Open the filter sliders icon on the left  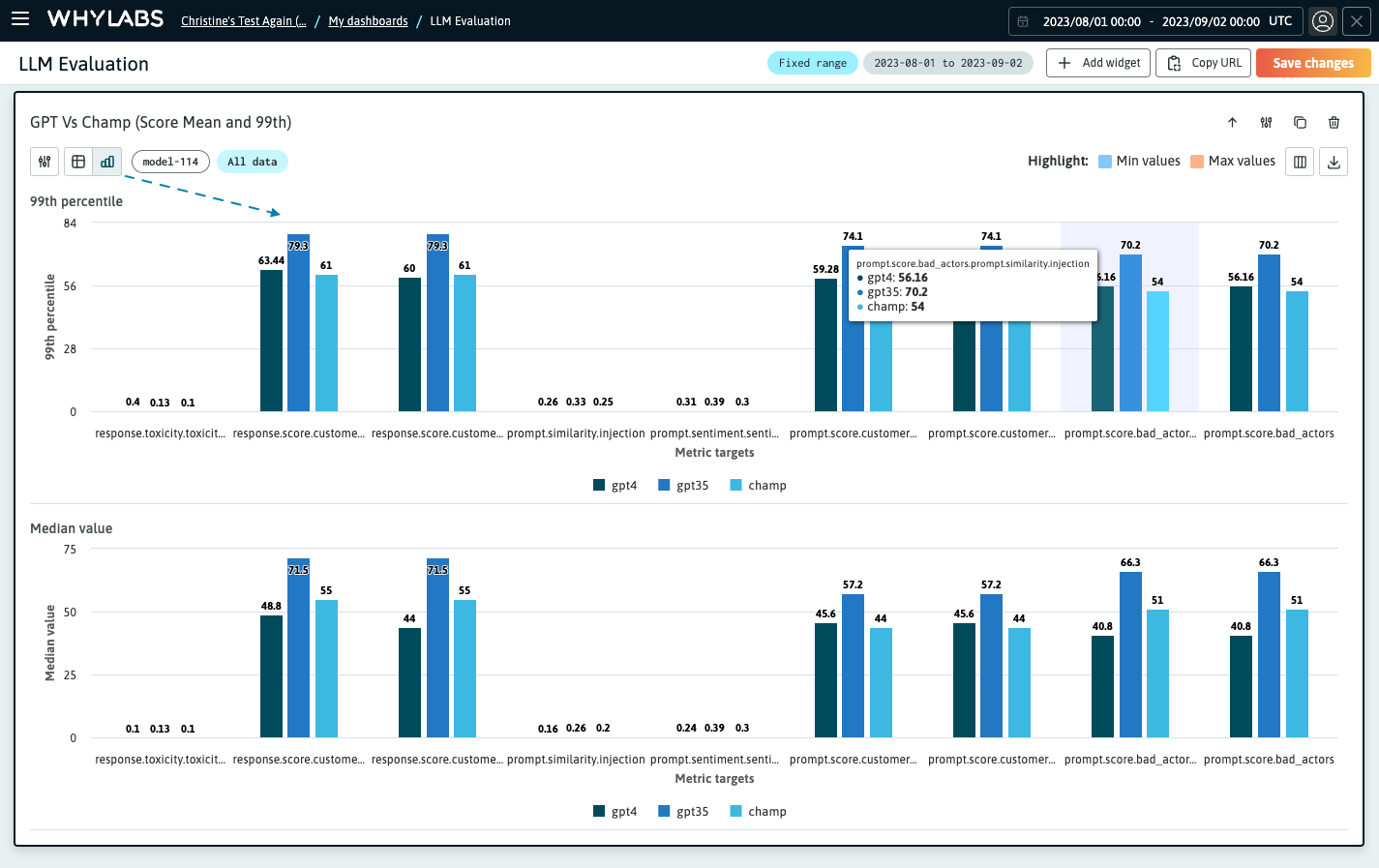point(44,162)
